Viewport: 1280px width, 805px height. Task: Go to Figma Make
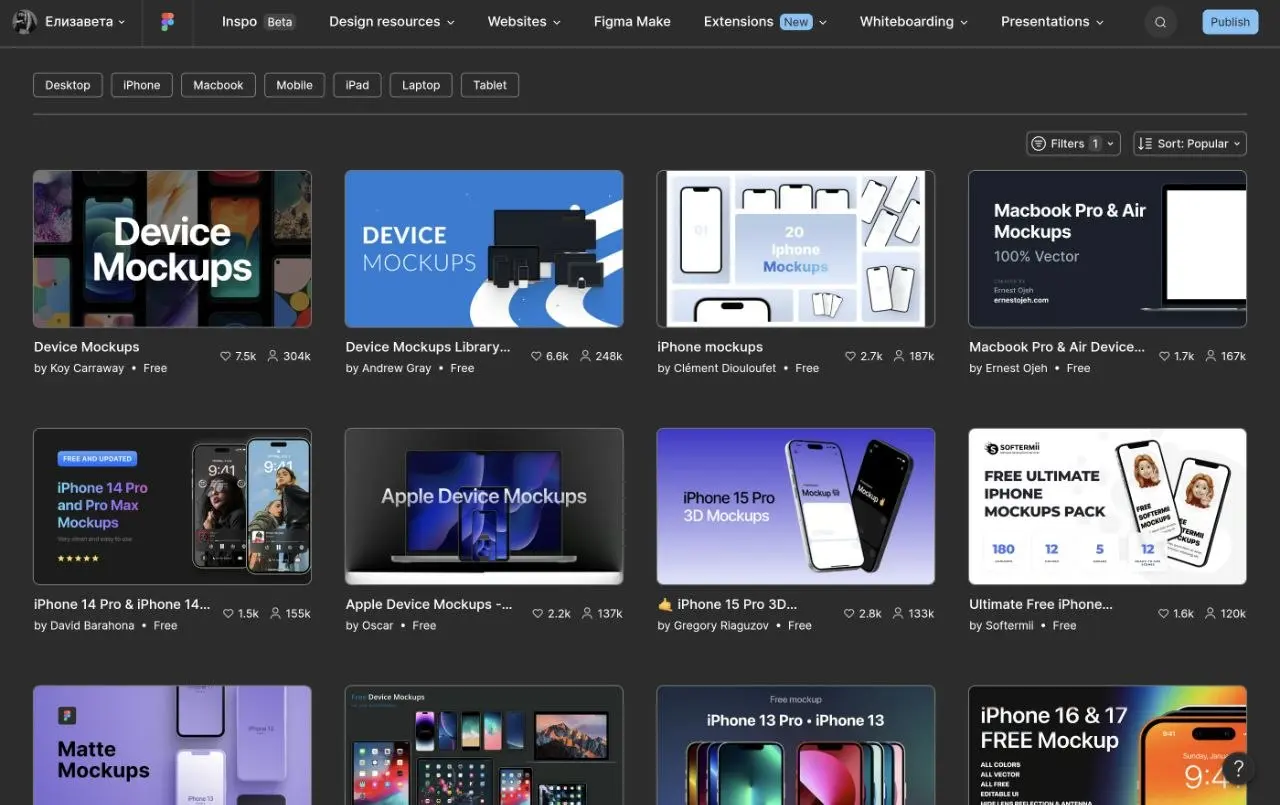pyautogui.click(x=632, y=22)
